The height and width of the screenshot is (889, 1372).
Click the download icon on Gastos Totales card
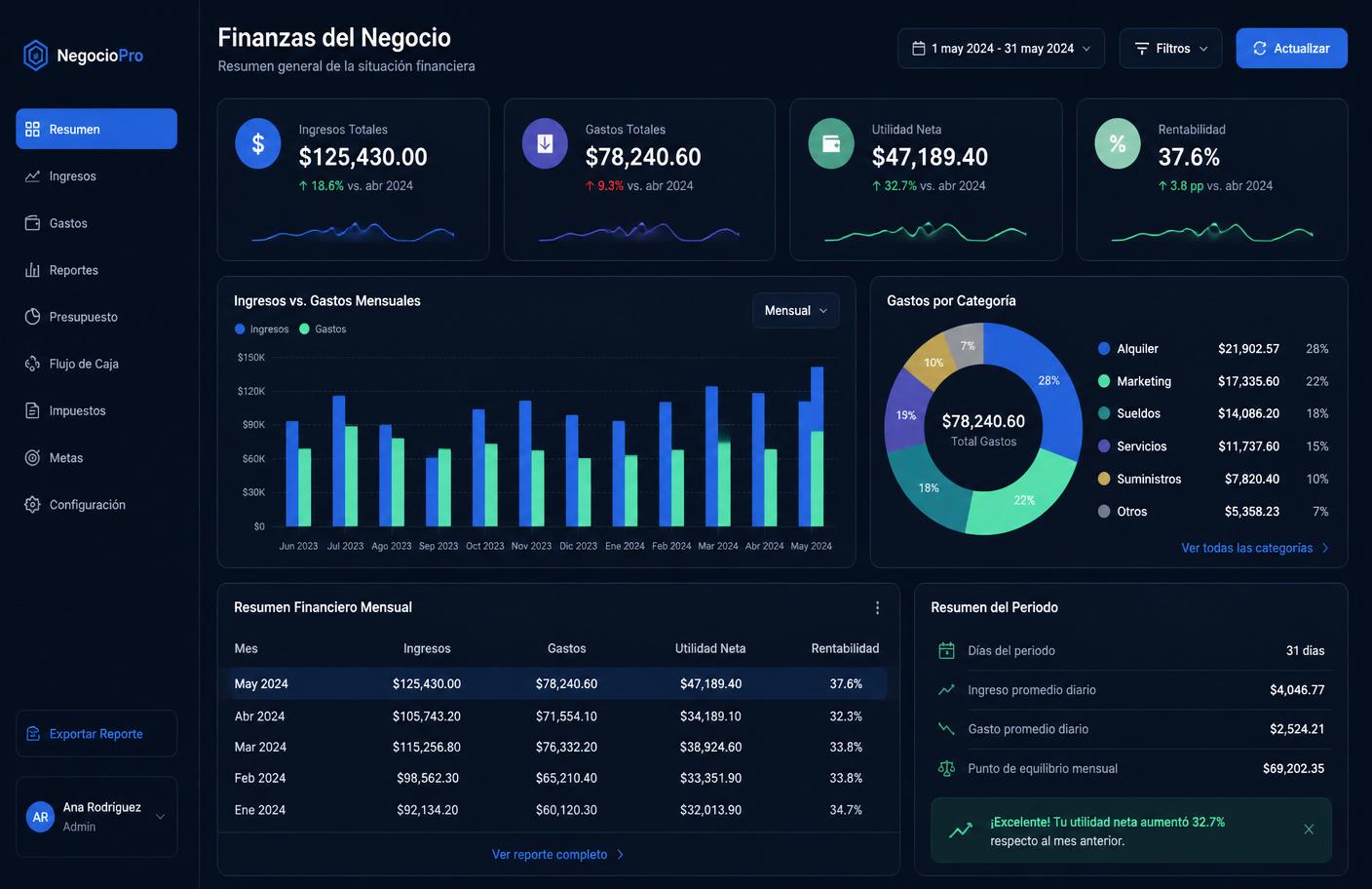(545, 144)
